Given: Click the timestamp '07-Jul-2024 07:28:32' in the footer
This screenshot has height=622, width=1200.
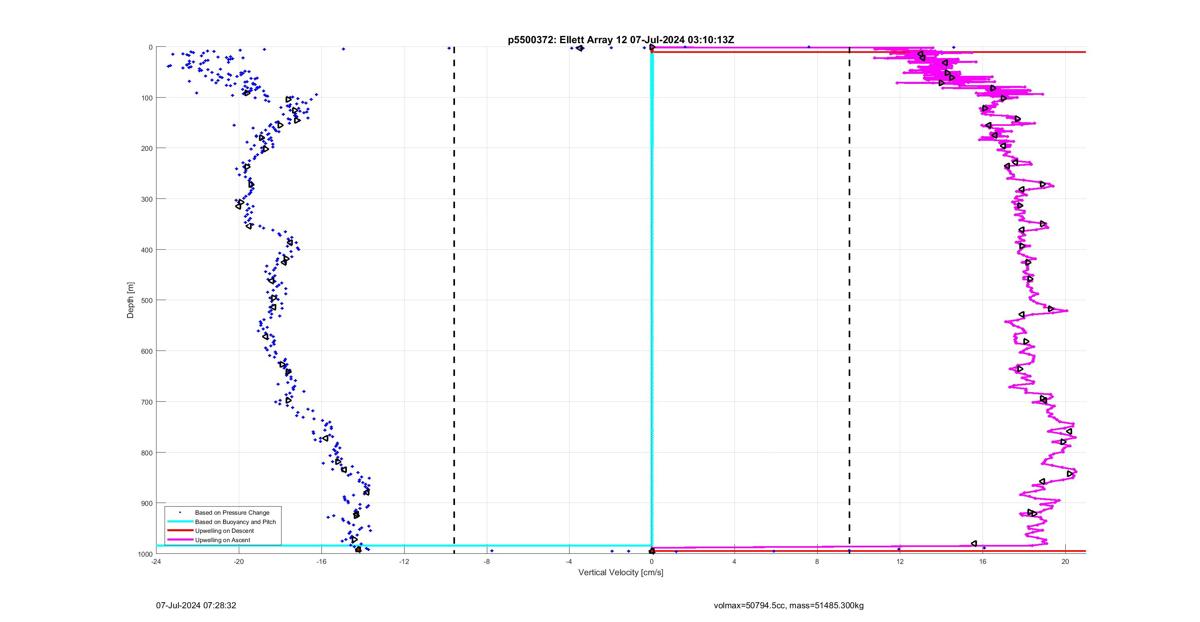Looking at the screenshot, I should 196,605.
